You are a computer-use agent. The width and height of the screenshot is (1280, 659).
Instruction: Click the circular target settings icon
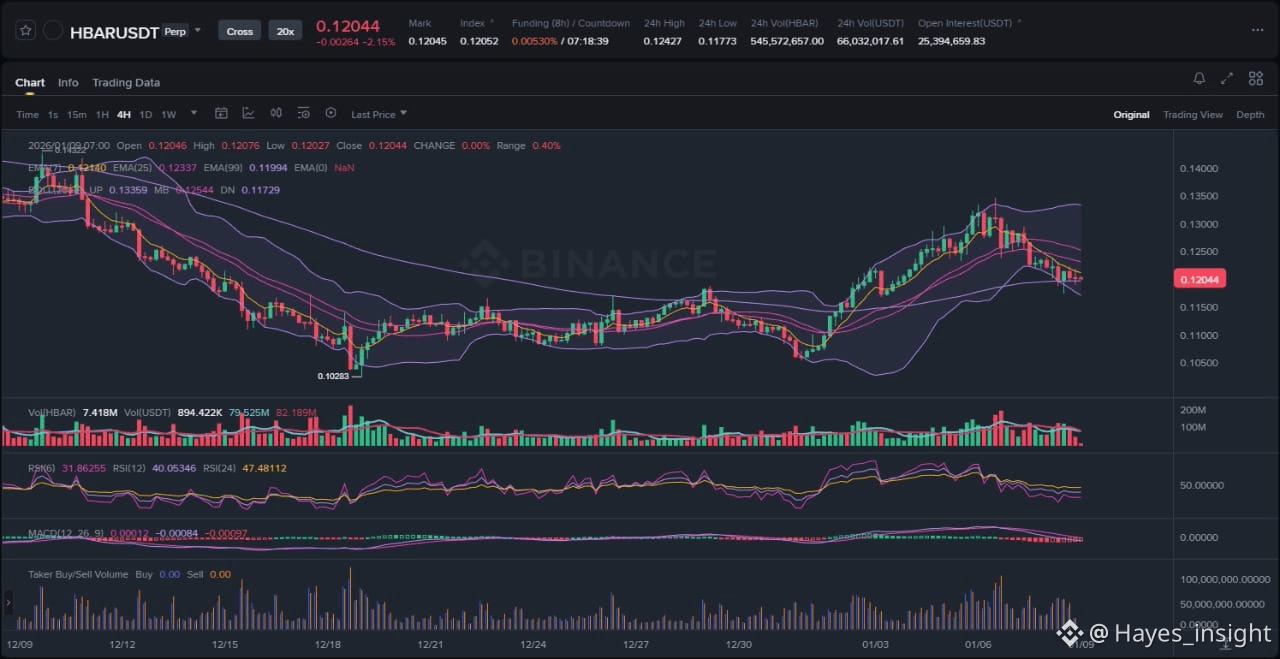click(331, 113)
